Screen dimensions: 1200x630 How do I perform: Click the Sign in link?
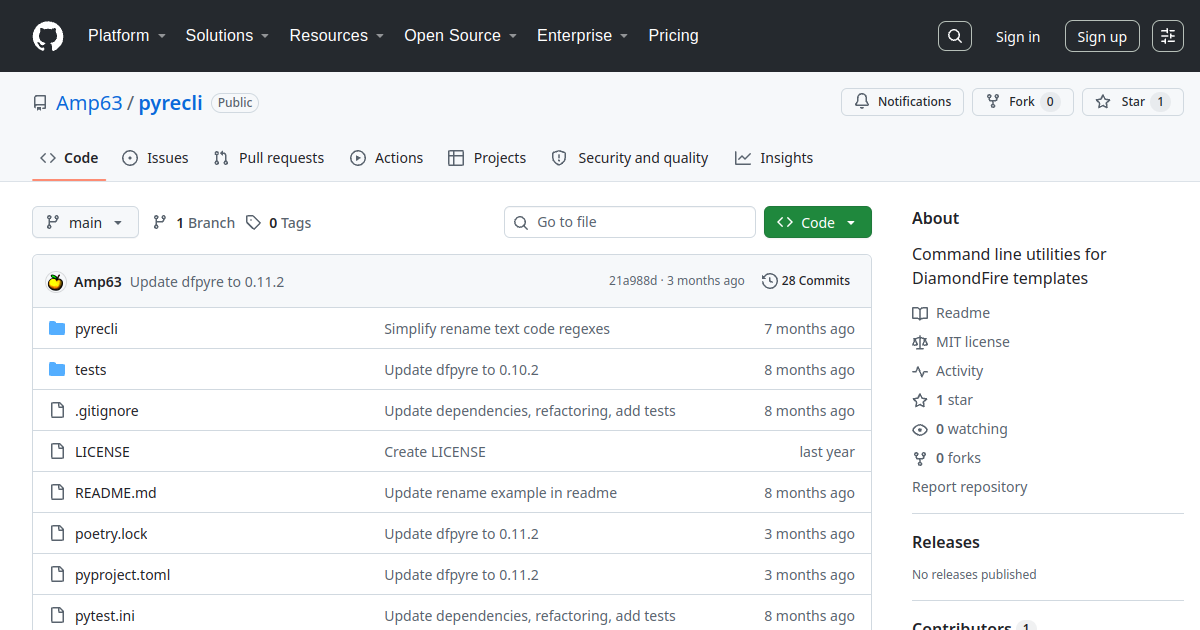click(x=1017, y=37)
